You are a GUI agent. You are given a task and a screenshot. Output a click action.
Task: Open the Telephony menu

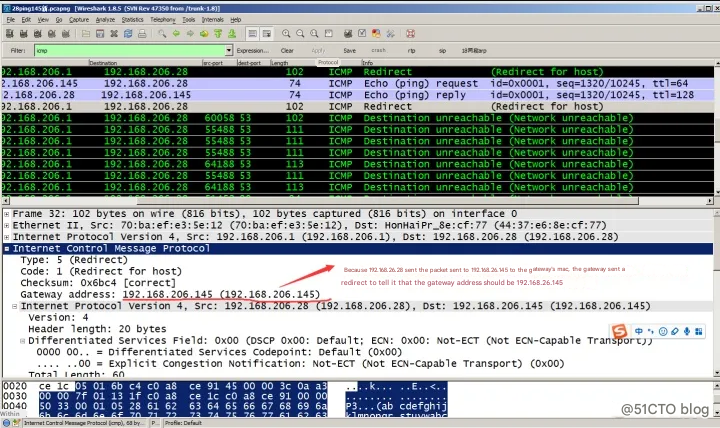click(x=163, y=20)
